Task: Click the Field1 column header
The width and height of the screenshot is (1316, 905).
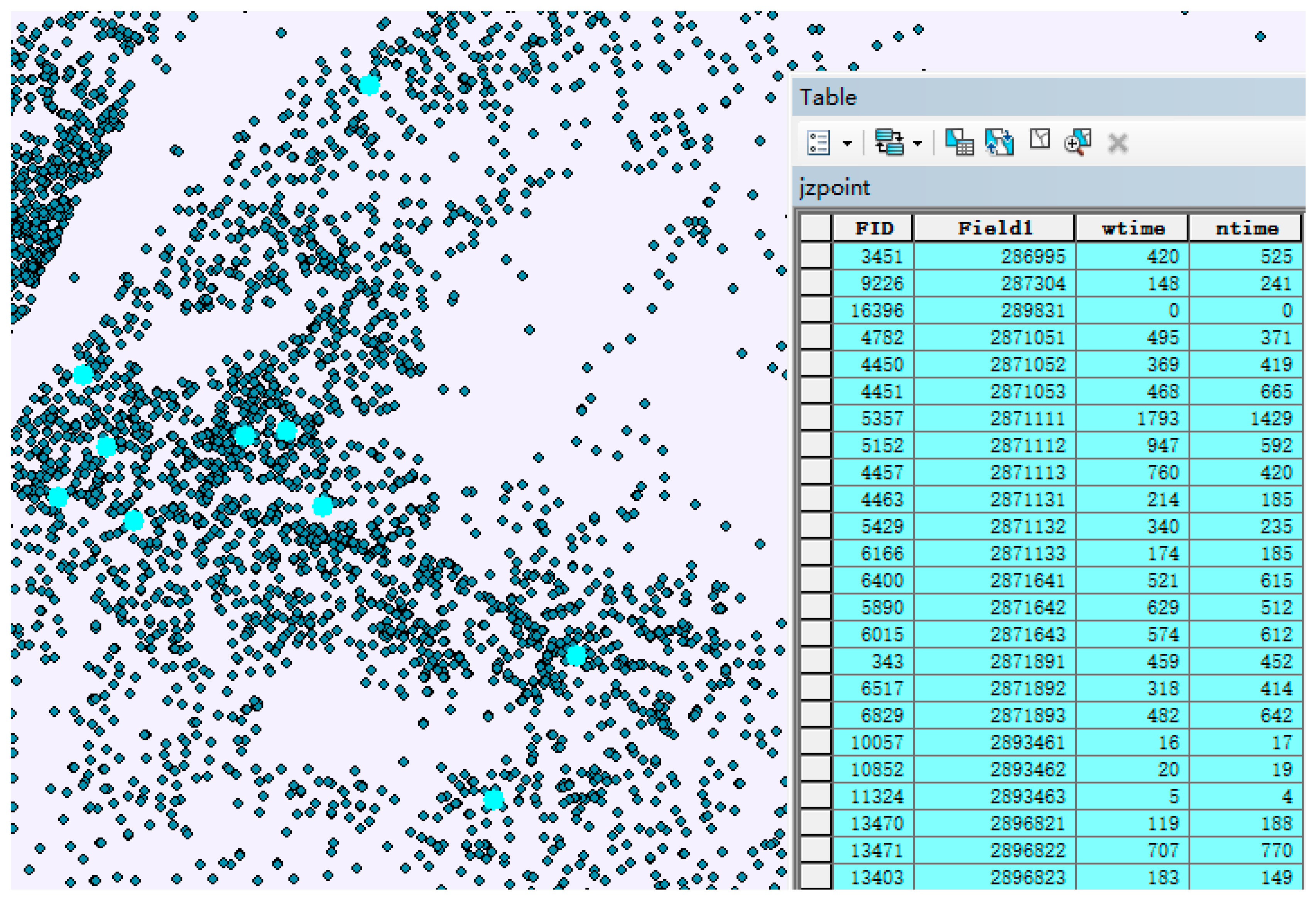Action: pos(995,228)
